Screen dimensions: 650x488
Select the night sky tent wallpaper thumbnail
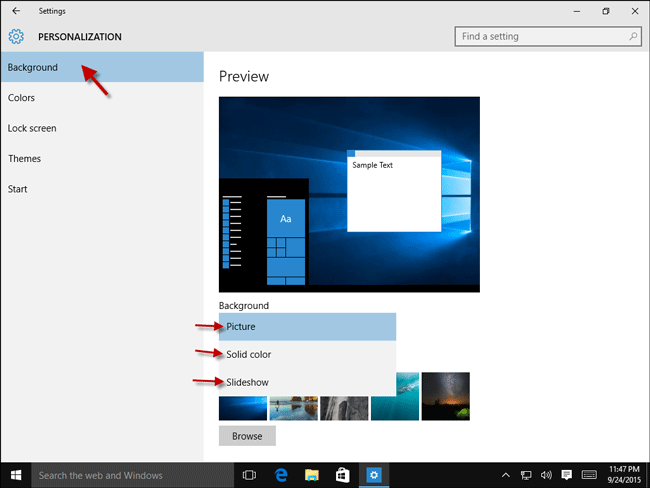pyautogui.click(x=446, y=396)
